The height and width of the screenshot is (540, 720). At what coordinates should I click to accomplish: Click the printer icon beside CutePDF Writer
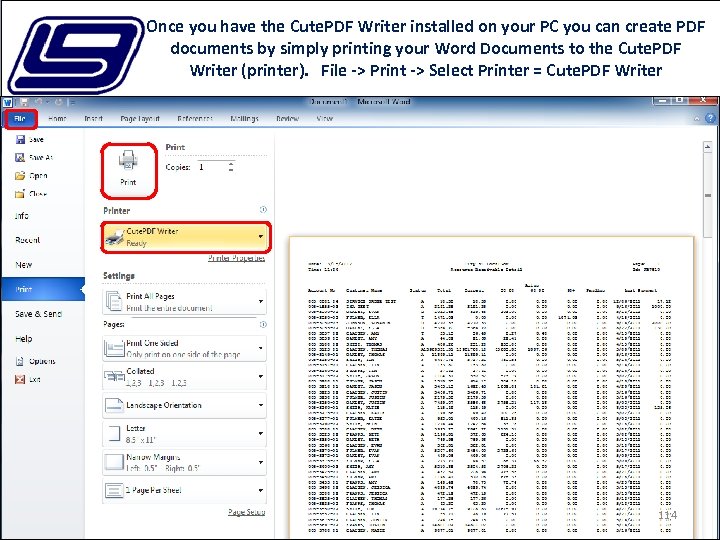click(114, 237)
